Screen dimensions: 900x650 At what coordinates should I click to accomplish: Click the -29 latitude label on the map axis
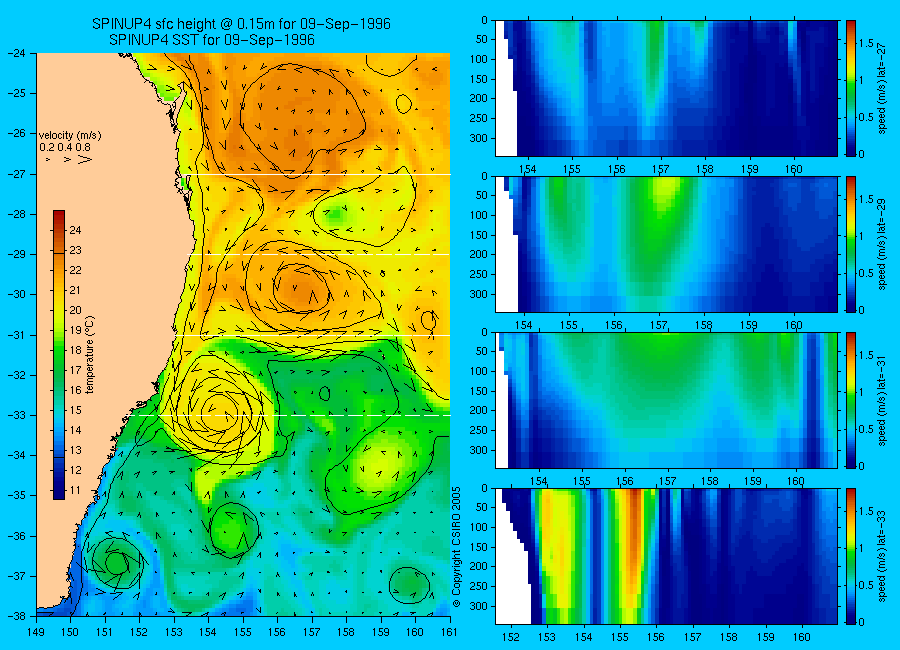(17, 254)
